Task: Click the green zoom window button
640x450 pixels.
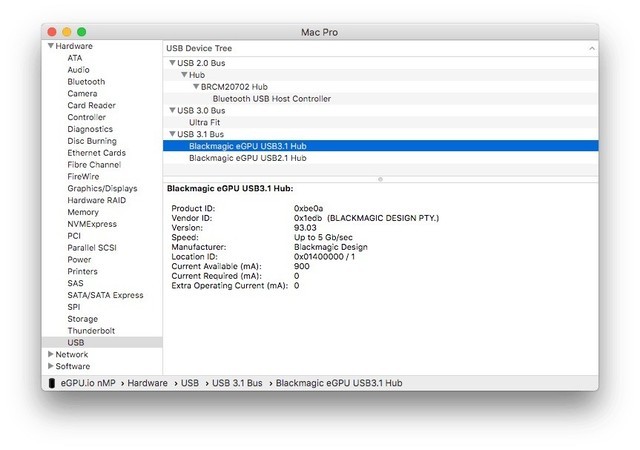Action: click(82, 32)
